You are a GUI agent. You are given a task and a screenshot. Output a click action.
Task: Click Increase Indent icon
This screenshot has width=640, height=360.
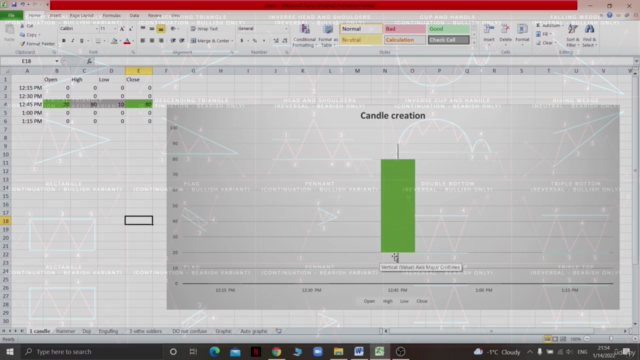(182, 41)
